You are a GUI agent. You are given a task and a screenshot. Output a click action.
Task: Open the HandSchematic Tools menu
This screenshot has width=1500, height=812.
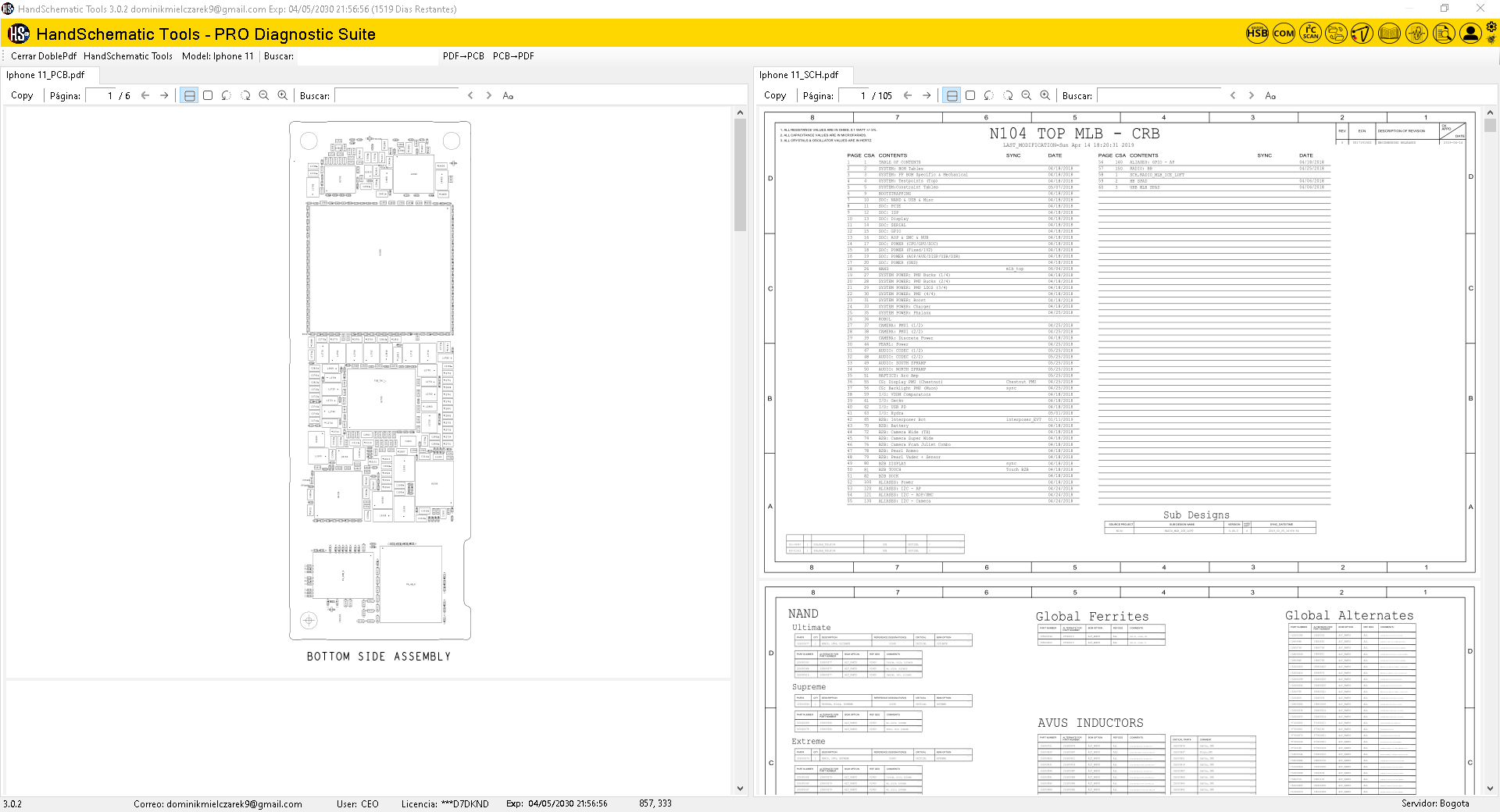pos(127,56)
